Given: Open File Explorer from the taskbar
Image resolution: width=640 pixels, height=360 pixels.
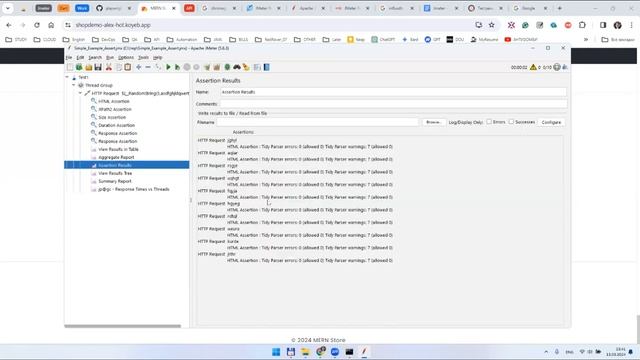Looking at the screenshot, I should [305, 351].
